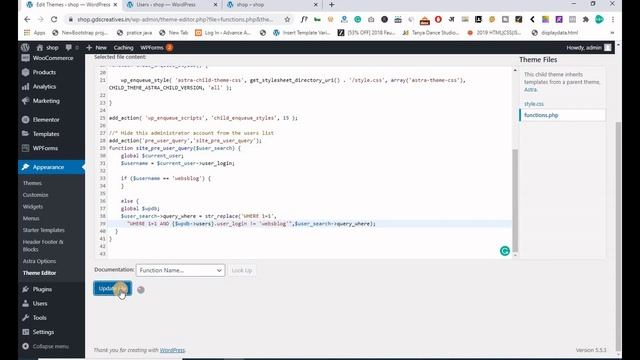The height and width of the screenshot is (360, 640).
Task: Select Edit Themes browser tab
Action: 69,5
